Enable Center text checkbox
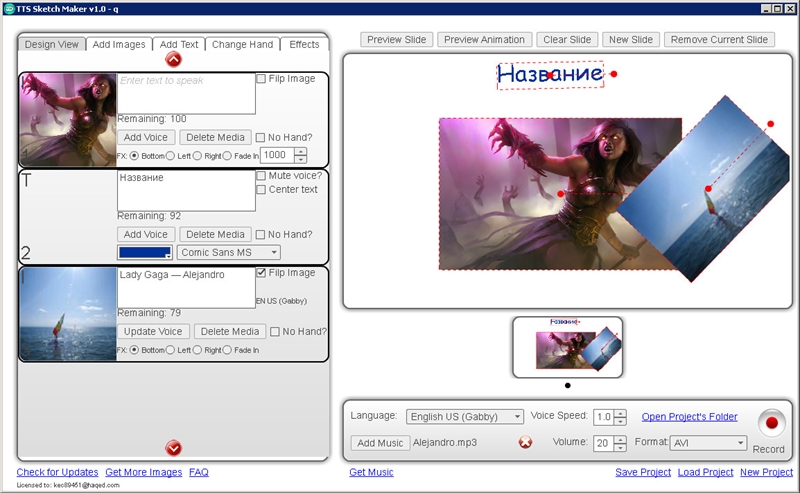Viewport: 800px width, 493px height. (261, 189)
